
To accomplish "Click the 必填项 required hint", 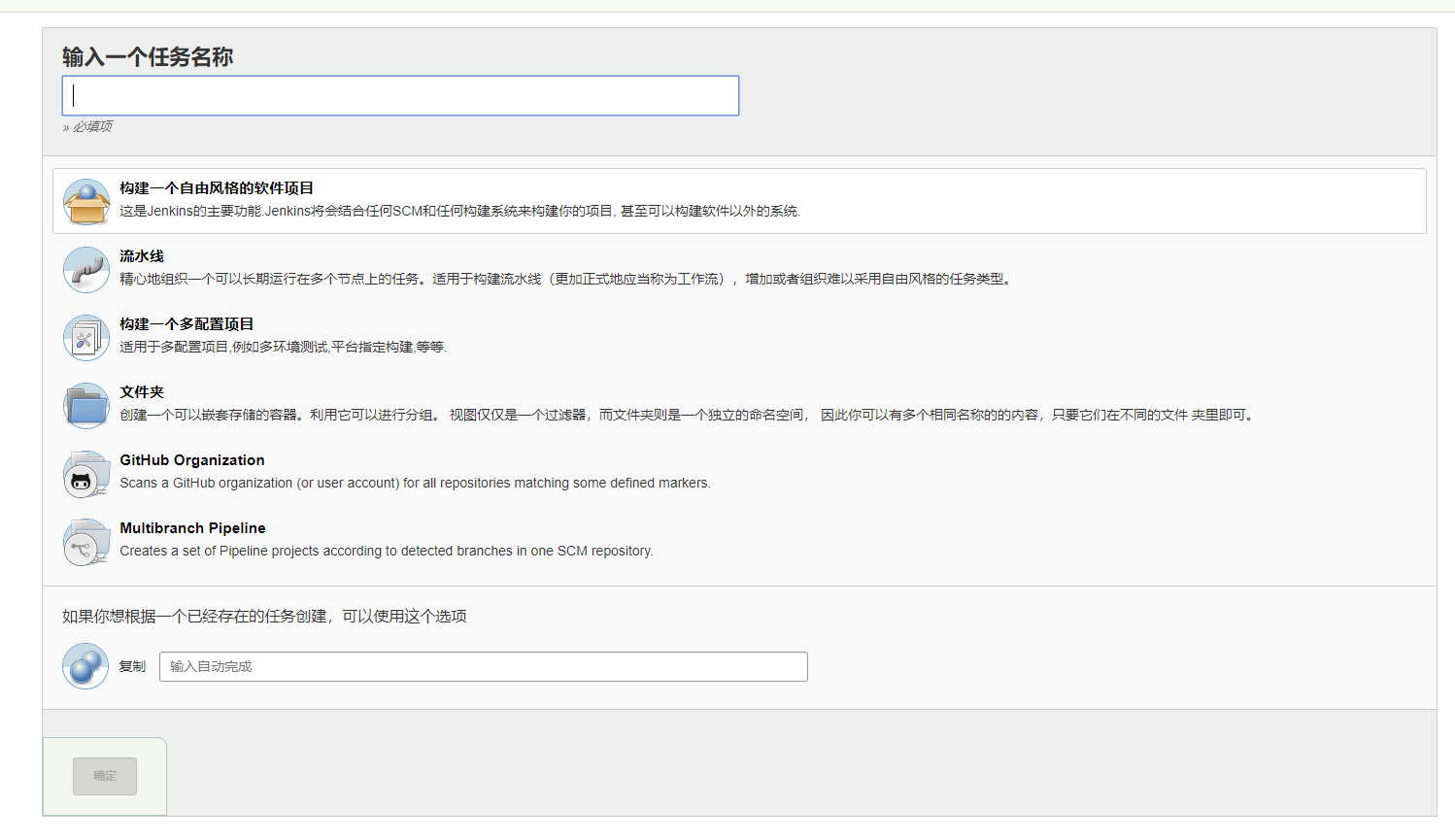I will pyautogui.click(x=87, y=126).
